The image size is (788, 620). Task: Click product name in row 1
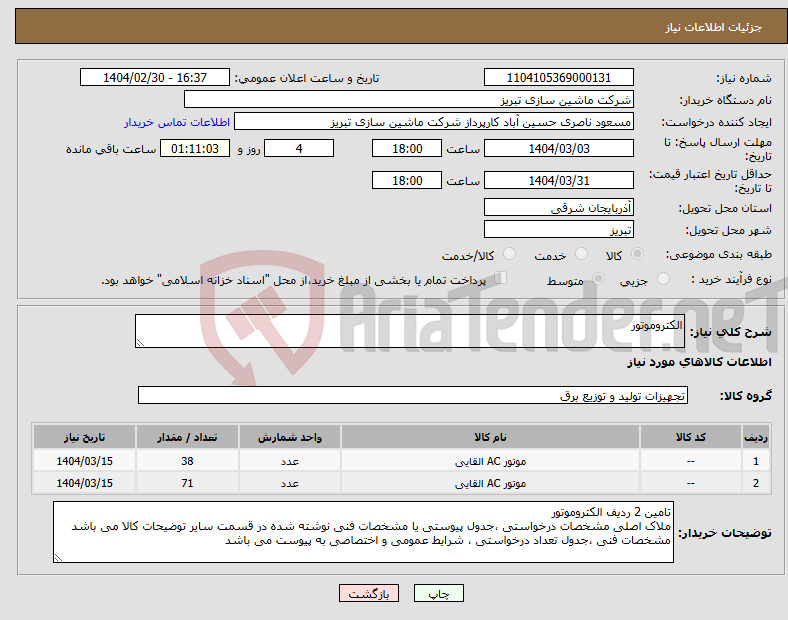(x=490, y=461)
